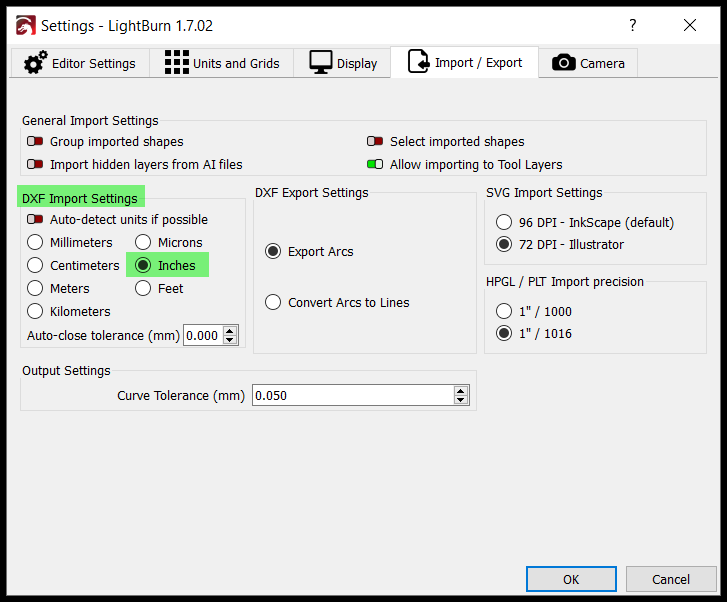727x602 pixels.
Task: Click the LightBurn dragon logo icon
Action: click(26, 26)
